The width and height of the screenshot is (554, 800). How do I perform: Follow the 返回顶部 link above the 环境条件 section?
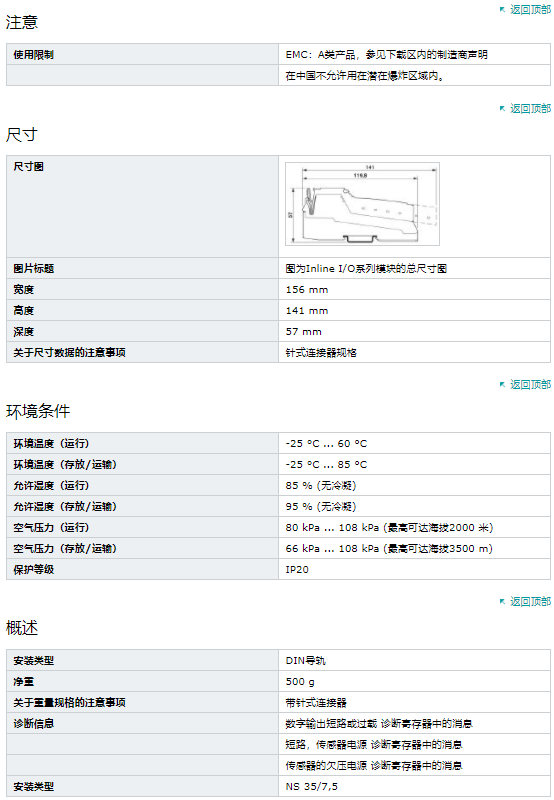pos(530,384)
